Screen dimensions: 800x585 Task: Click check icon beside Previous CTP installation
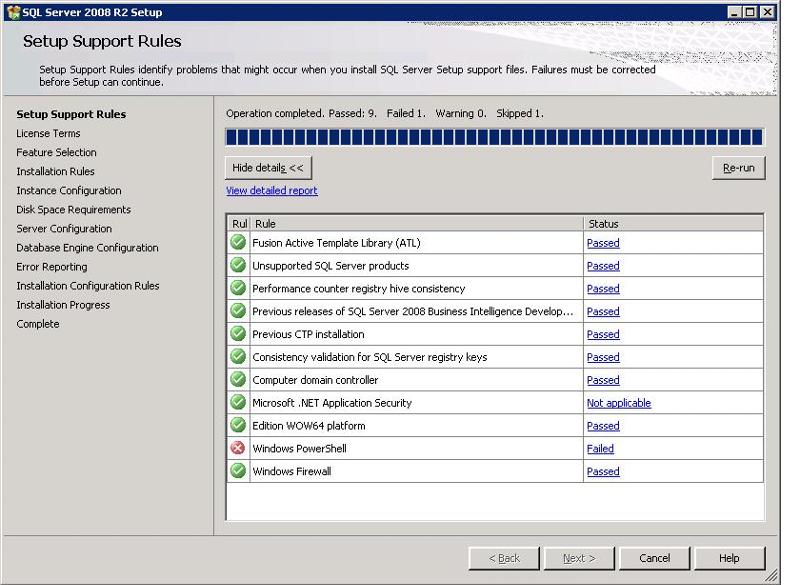click(238, 334)
